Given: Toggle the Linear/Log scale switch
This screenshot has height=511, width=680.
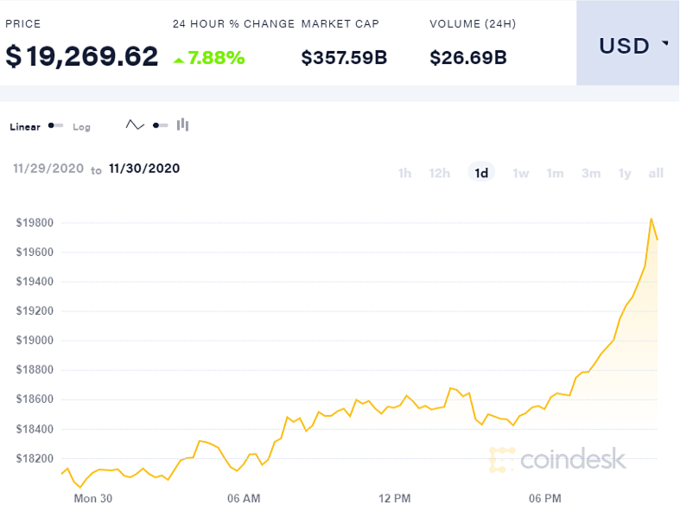Looking at the screenshot, I should click(56, 126).
